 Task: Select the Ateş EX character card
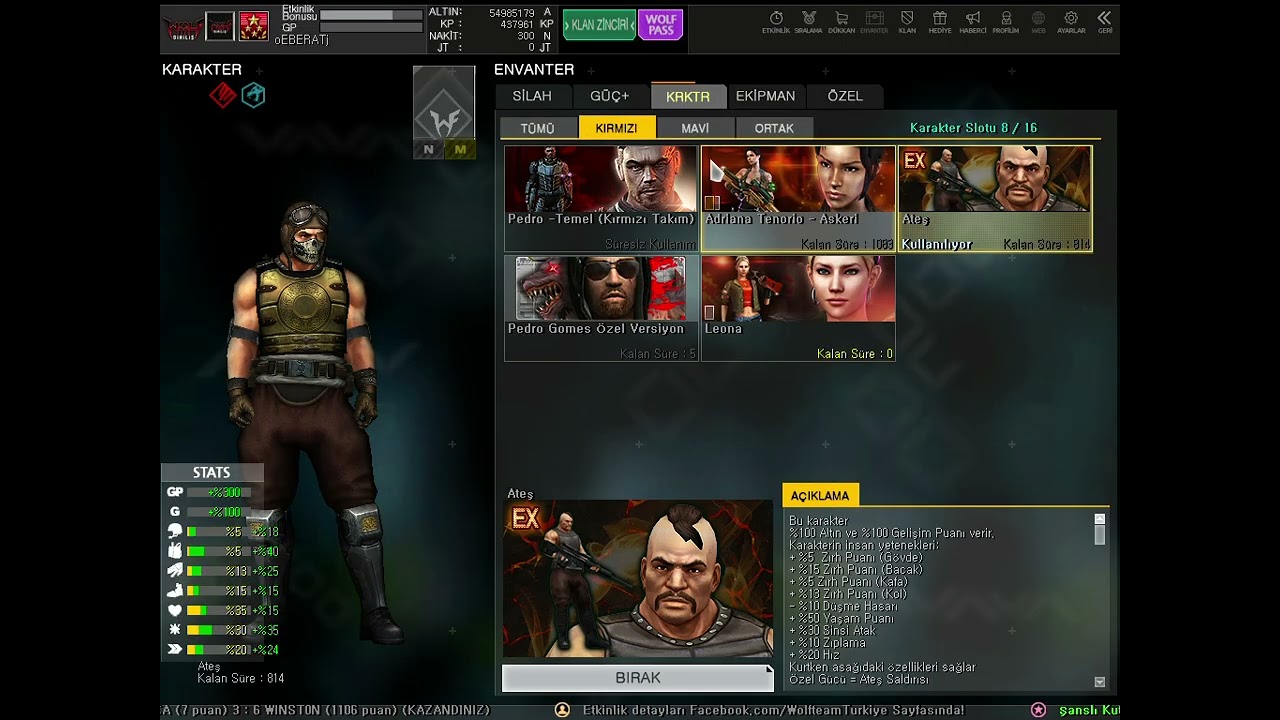tap(995, 199)
